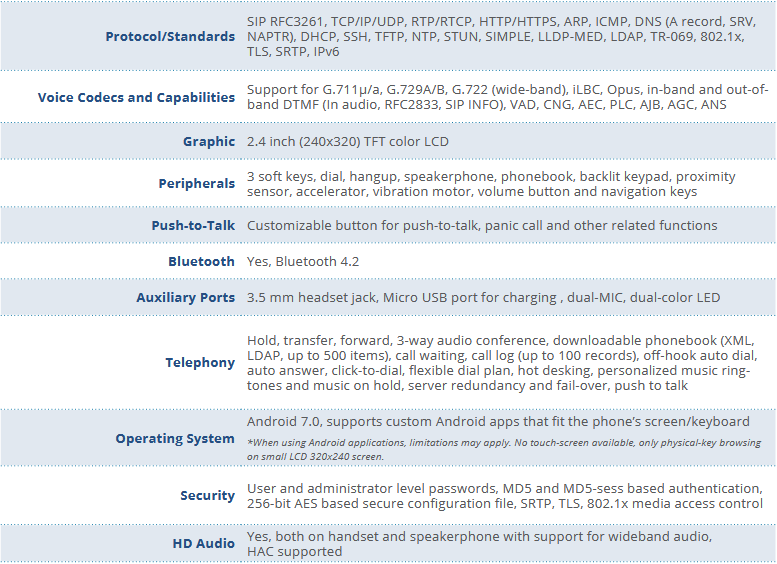
Task: Click the "Yes, Bluetooth 4.2" value
Action: [303, 262]
